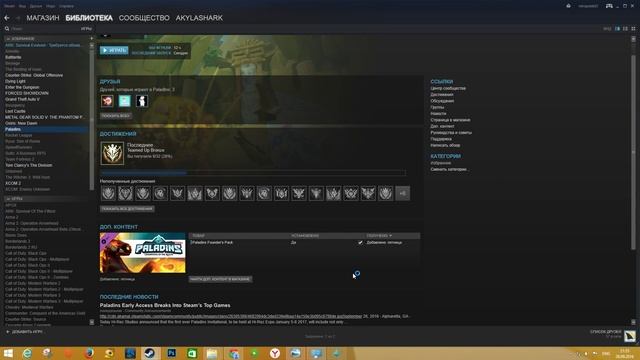
Task: Click the Написать обзор link
Action: [445, 145]
